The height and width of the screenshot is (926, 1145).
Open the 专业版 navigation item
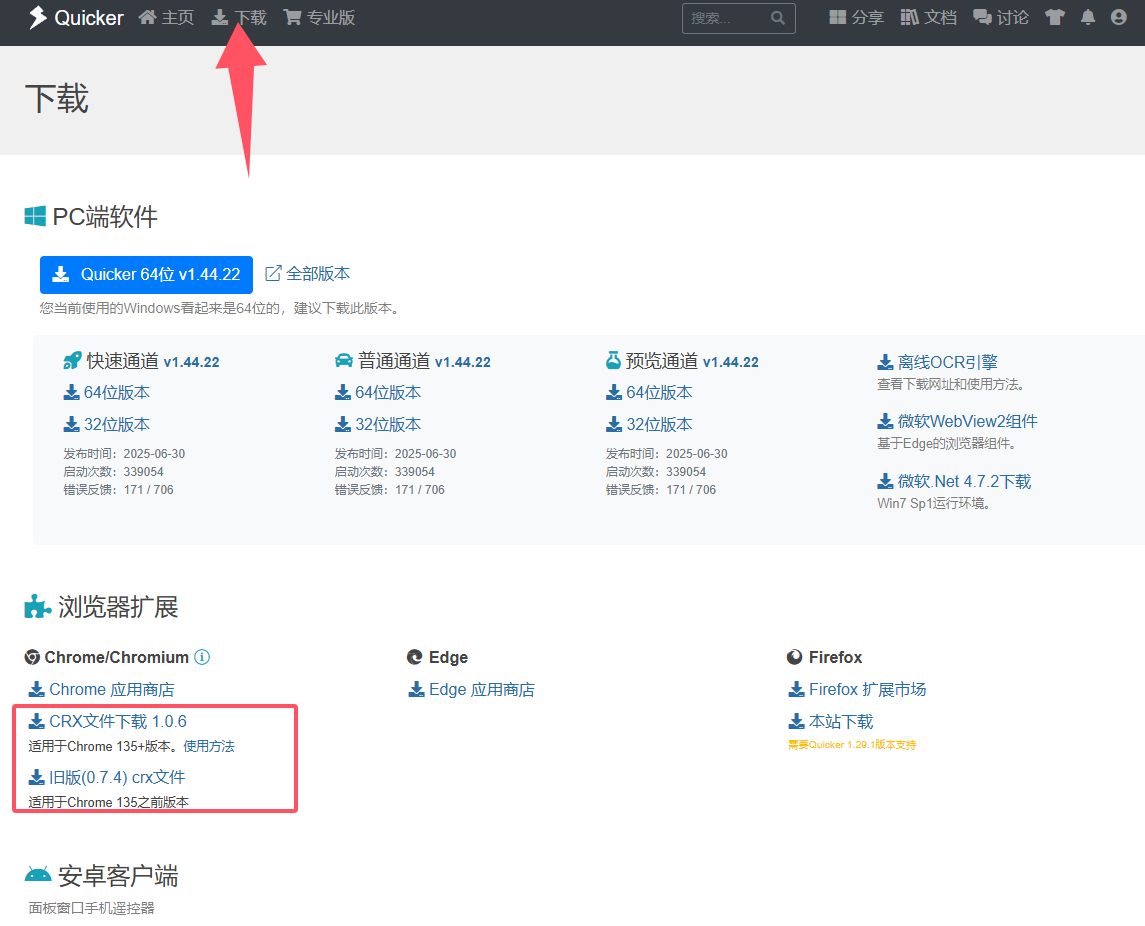click(319, 18)
